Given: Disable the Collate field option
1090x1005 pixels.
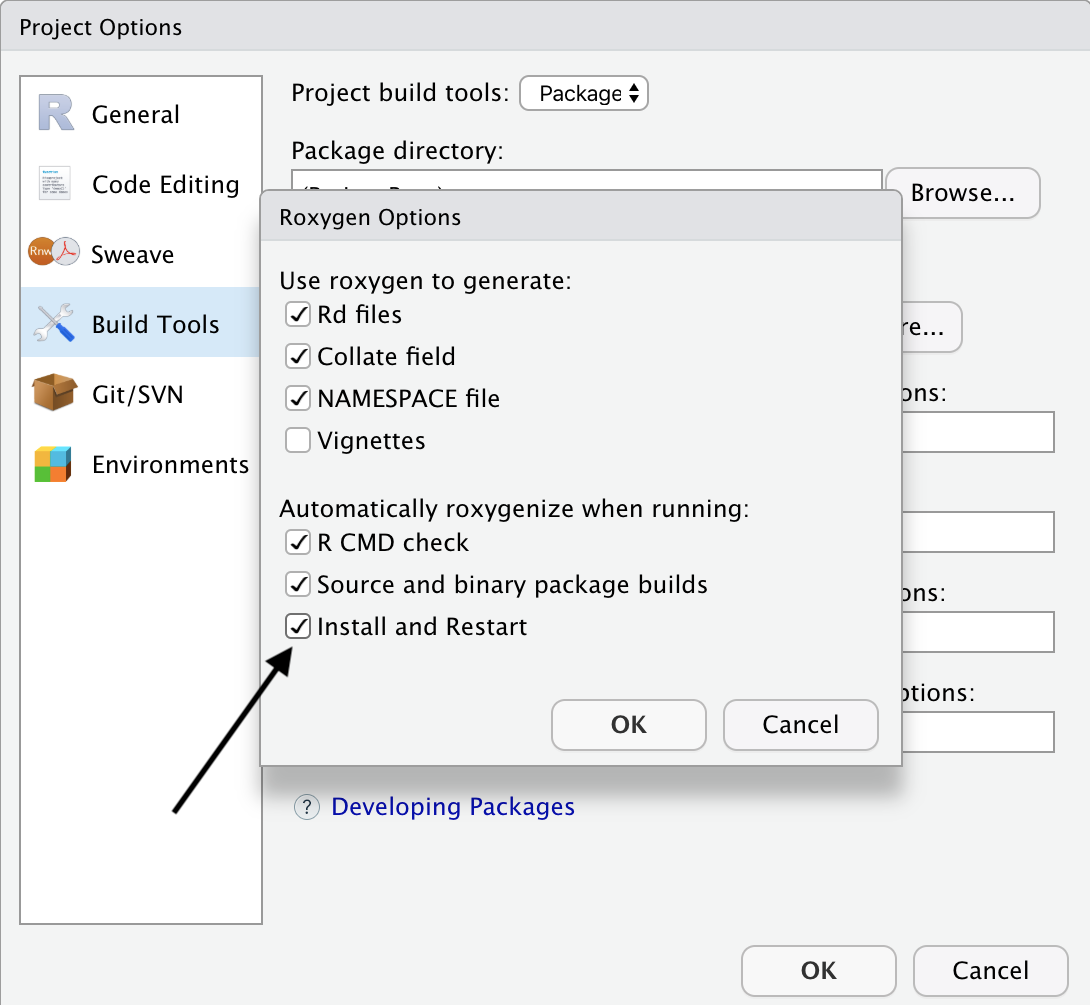Looking at the screenshot, I should [x=298, y=357].
